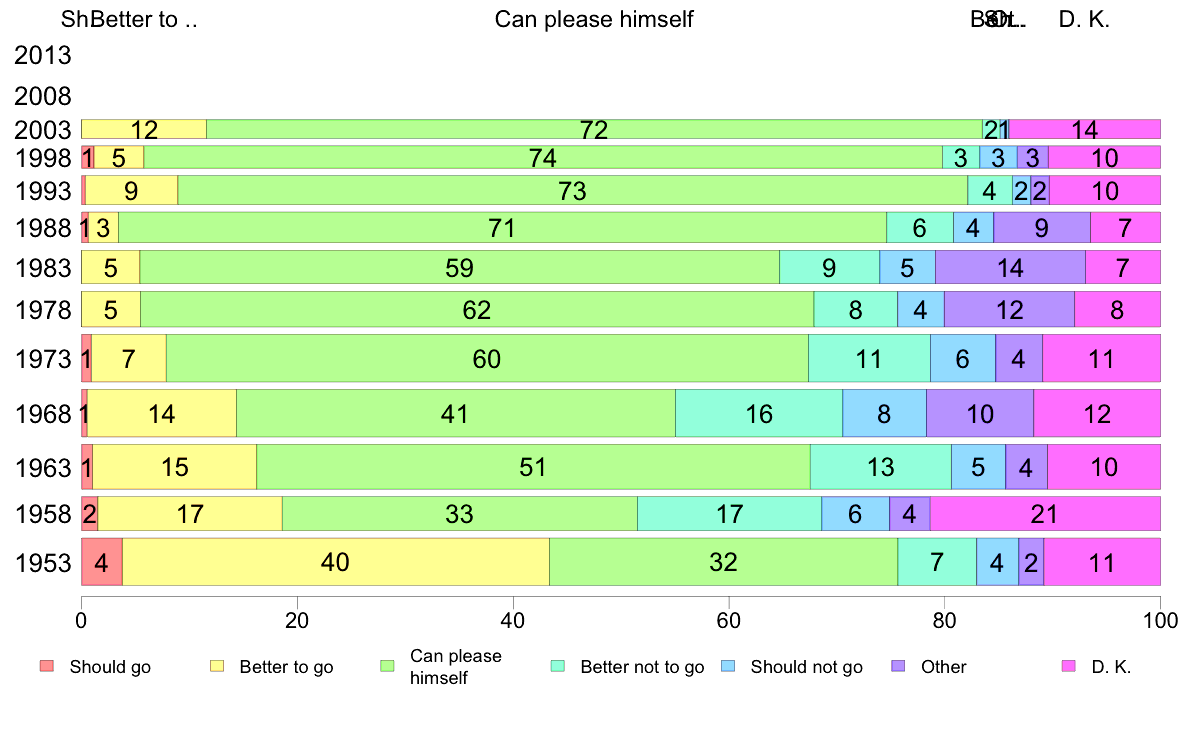1188x736 pixels.
Task: Click the 1963 blue segment labeled 5
Action: (978, 467)
